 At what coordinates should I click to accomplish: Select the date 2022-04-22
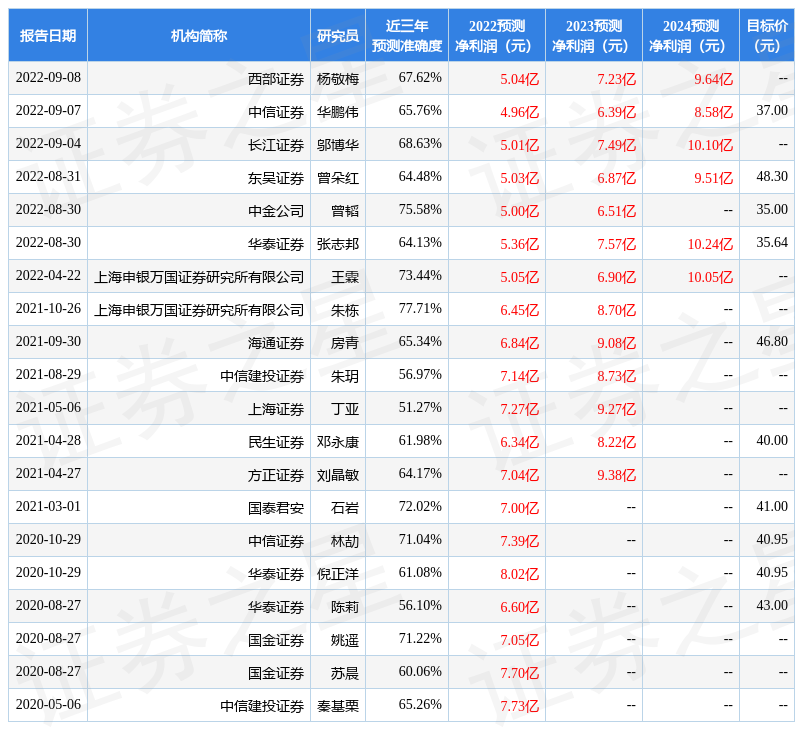[48, 275]
